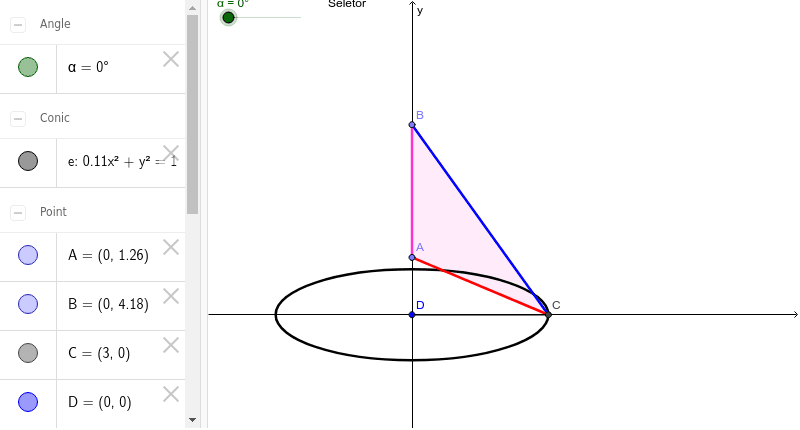The height and width of the screenshot is (430, 800).
Task: Delete point C entry
Action: [171, 345]
